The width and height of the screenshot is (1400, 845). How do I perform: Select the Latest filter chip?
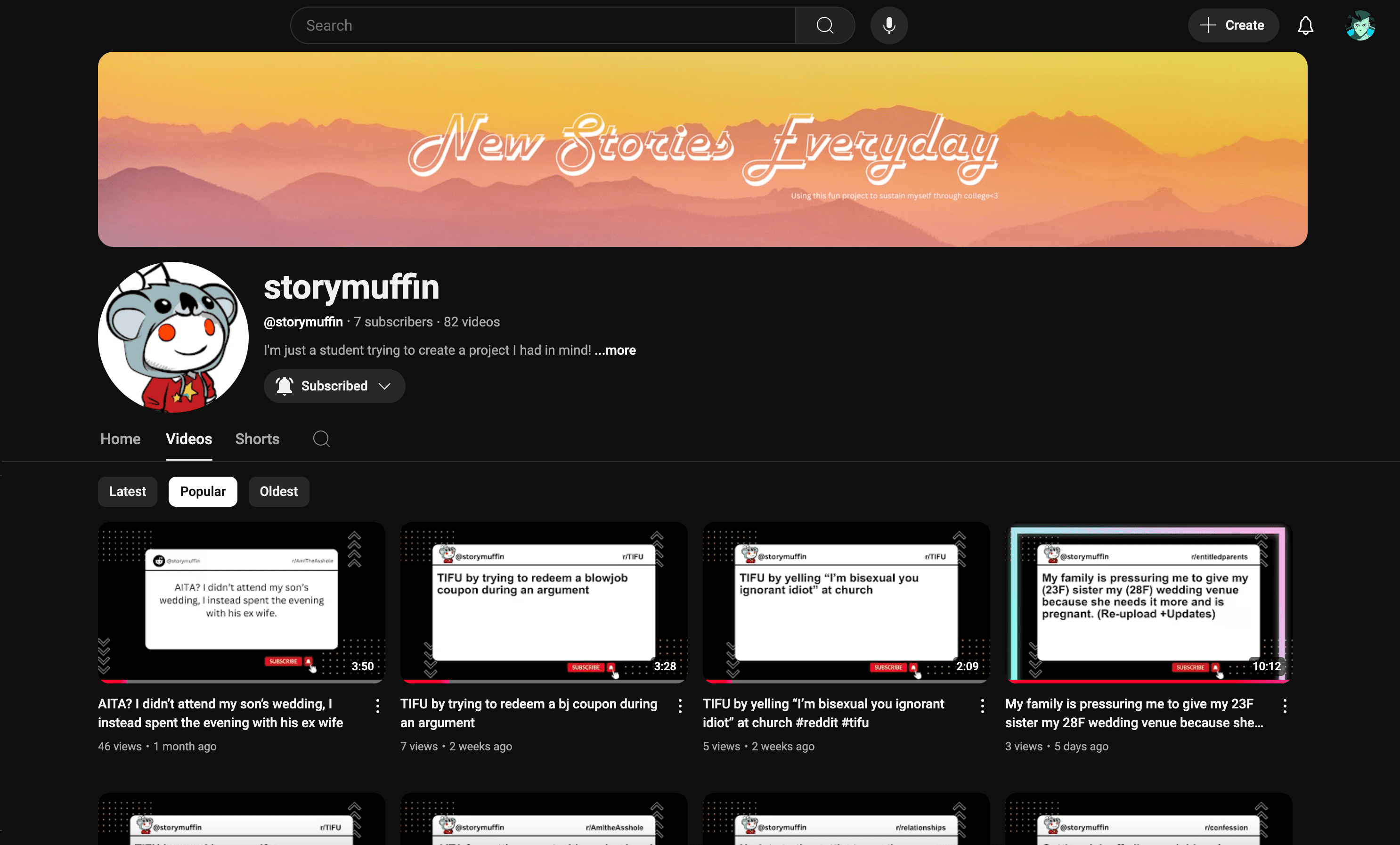pyautogui.click(x=127, y=491)
